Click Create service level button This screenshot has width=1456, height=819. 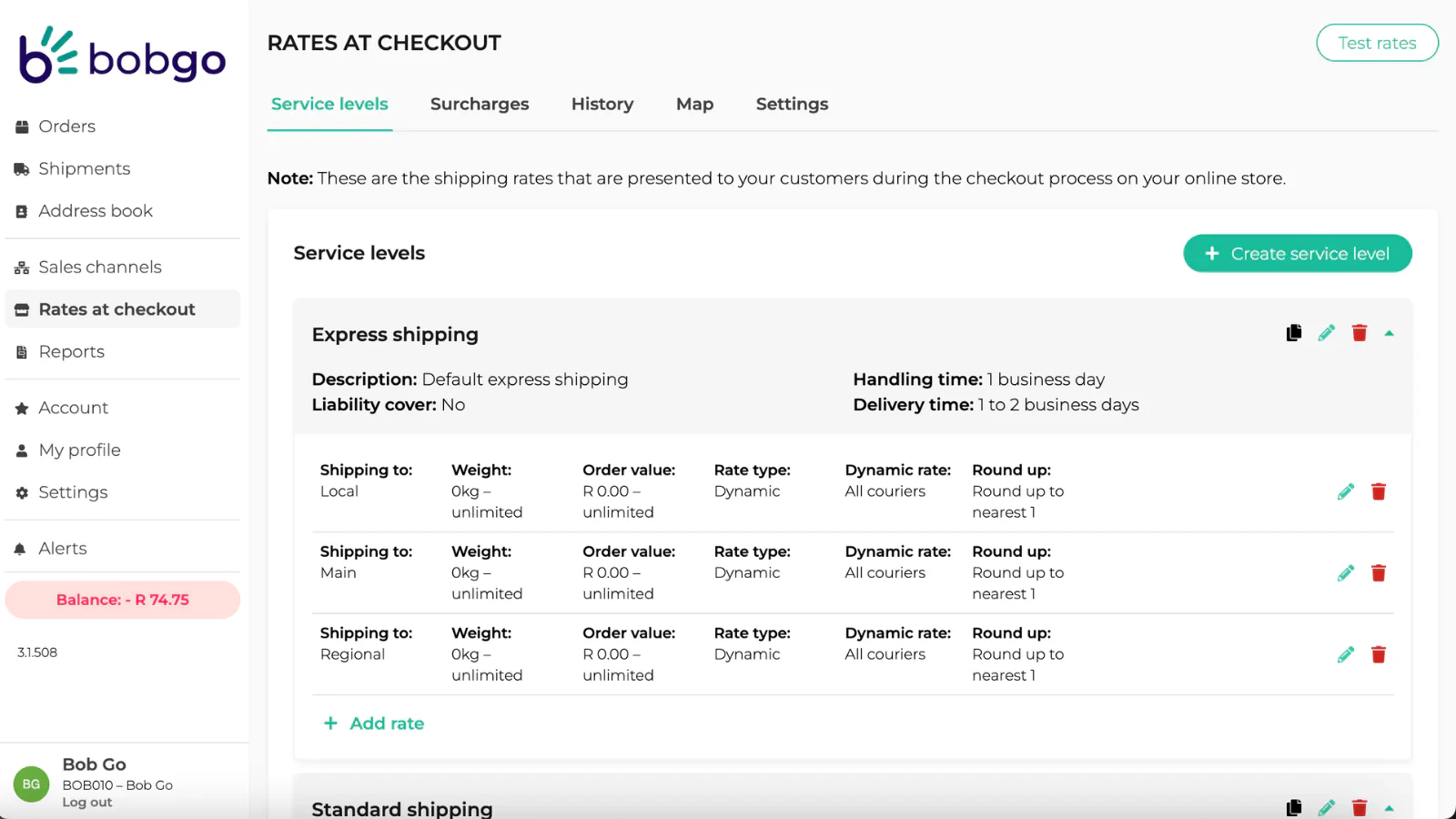[x=1297, y=254]
